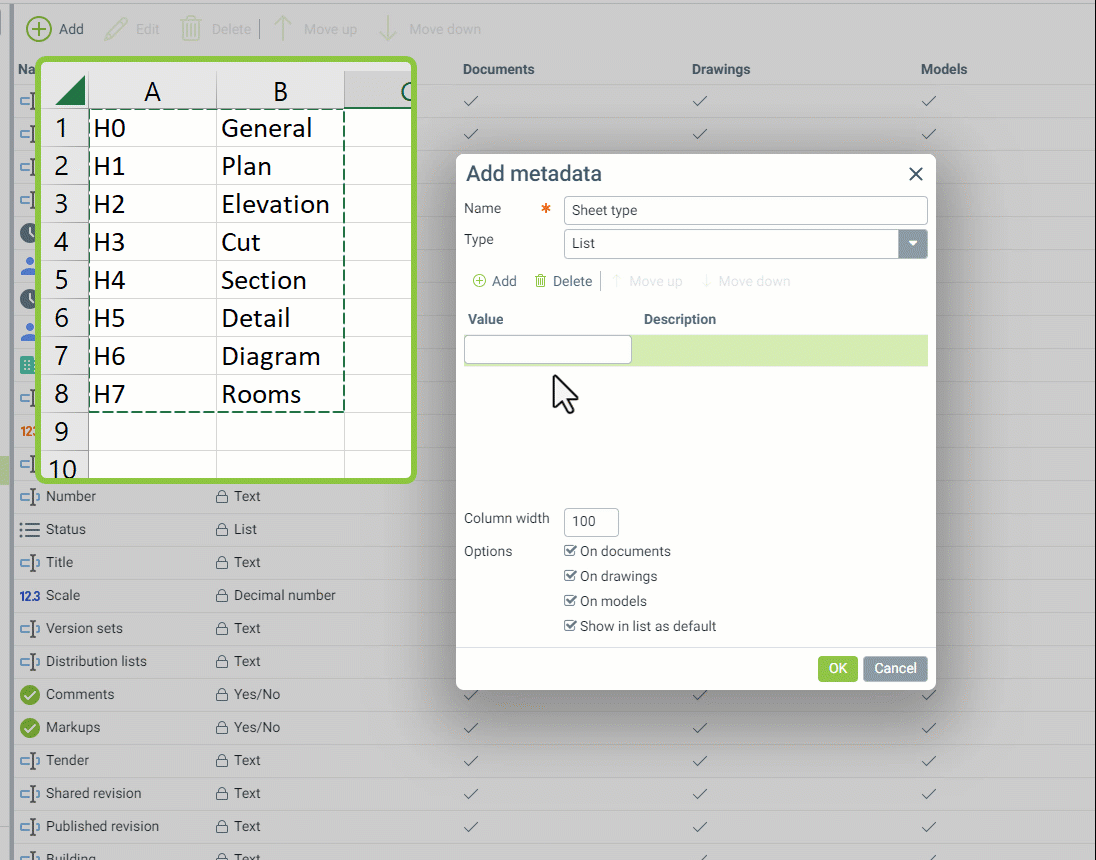
Task: Click the decimal number icon beside Scale
Action: (x=29, y=596)
